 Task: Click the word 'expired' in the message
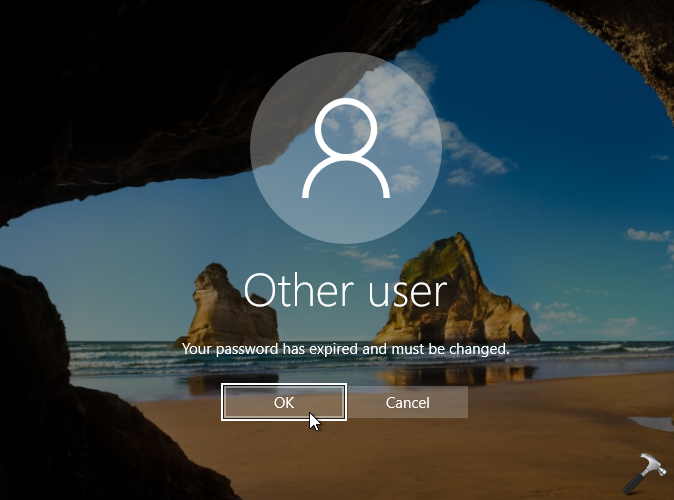328,349
